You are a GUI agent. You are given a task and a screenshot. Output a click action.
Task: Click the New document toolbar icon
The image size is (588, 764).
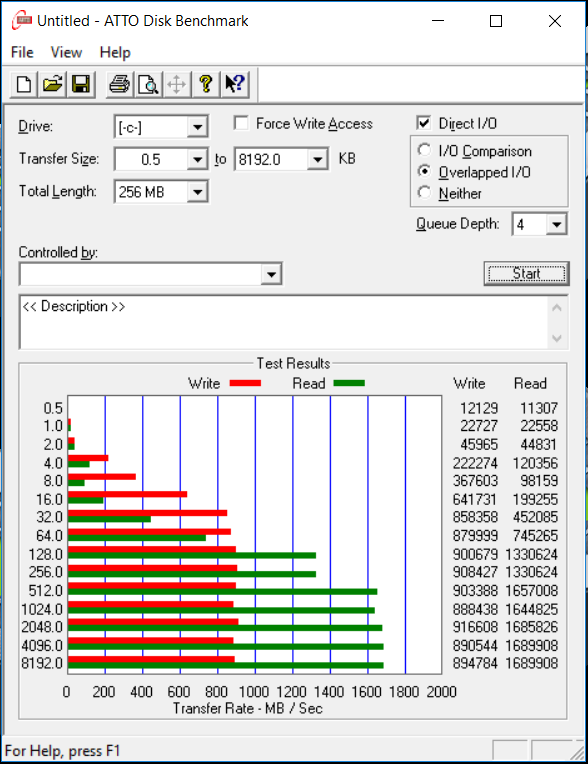24,85
